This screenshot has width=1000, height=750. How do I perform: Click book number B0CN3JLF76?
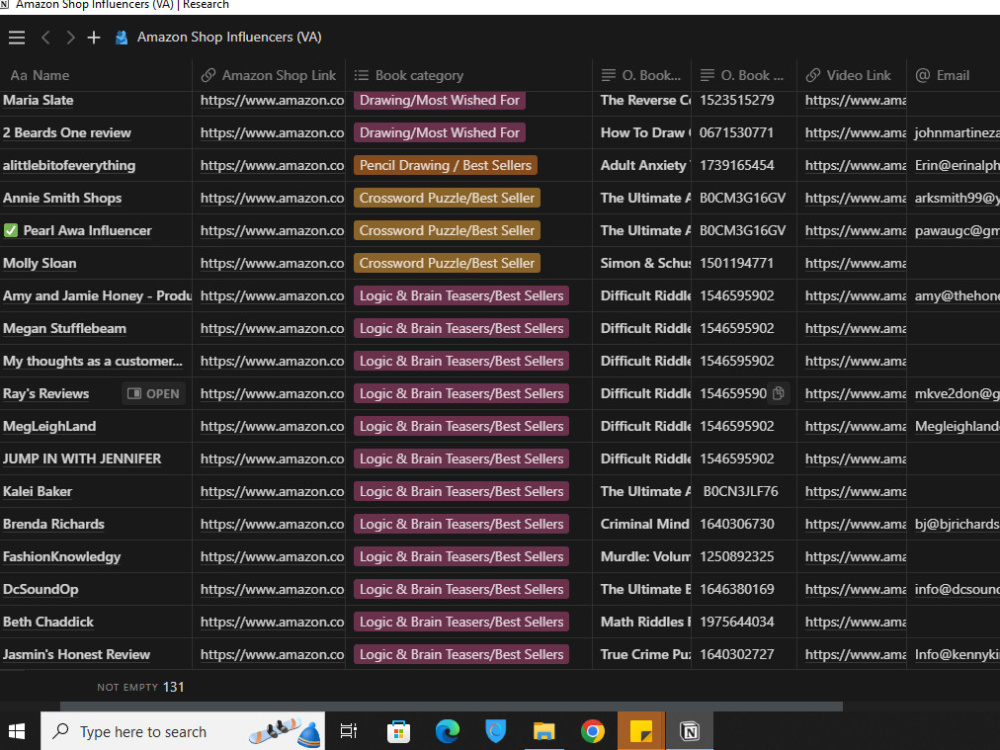click(x=740, y=491)
